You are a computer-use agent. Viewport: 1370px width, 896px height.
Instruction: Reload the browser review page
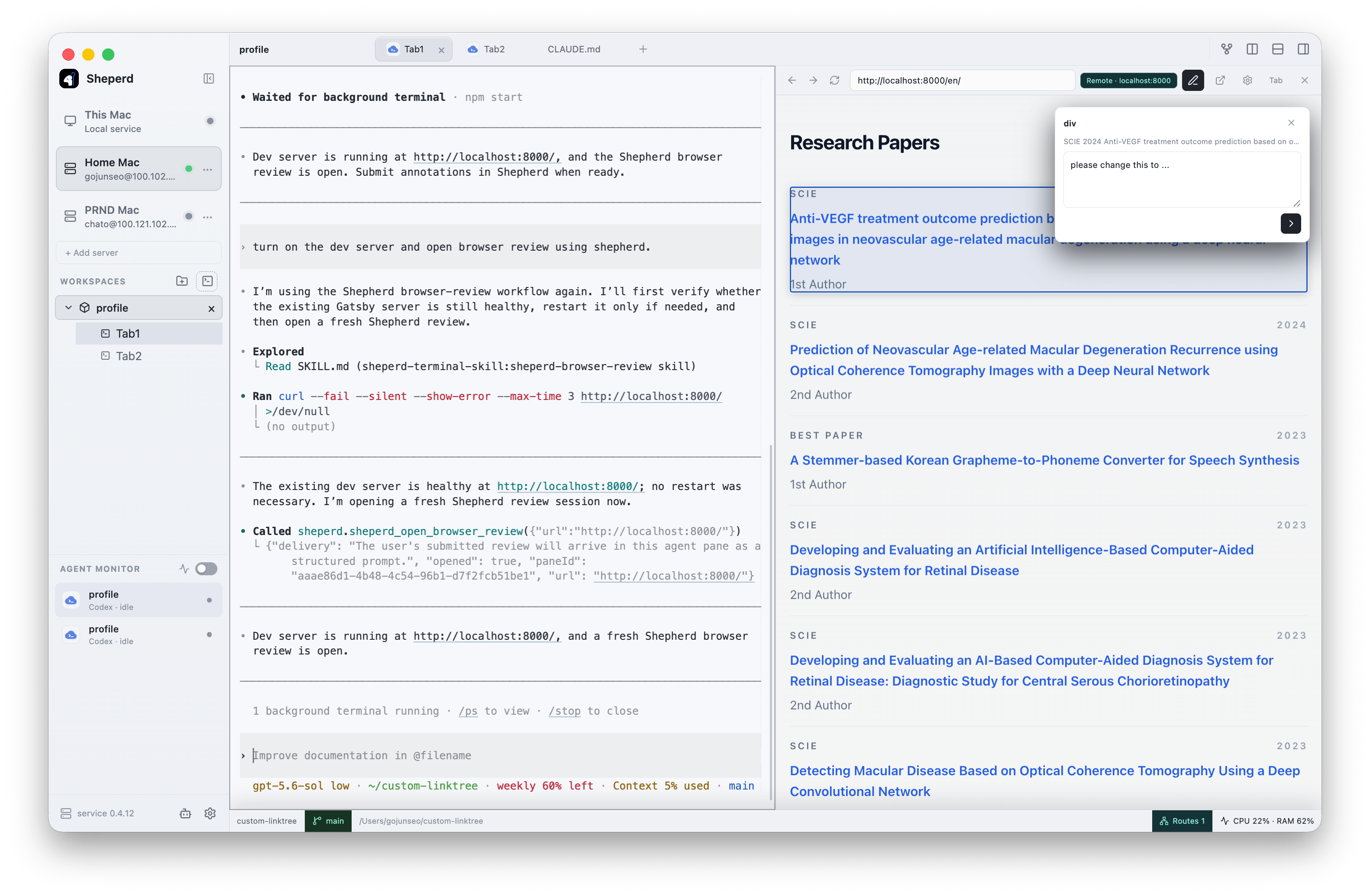(x=834, y=81)
